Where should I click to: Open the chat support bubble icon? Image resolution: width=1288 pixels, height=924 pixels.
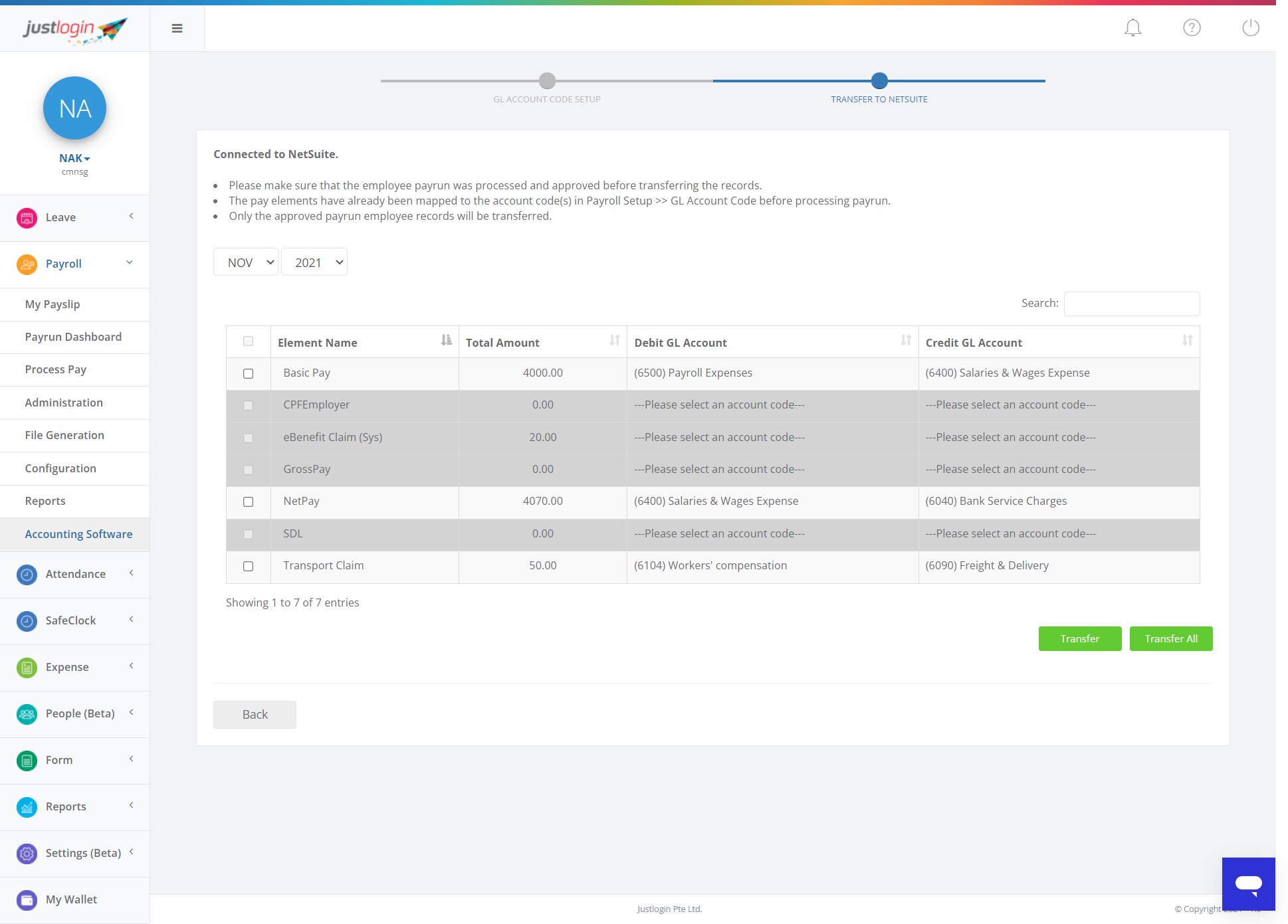click(1248, 883)
